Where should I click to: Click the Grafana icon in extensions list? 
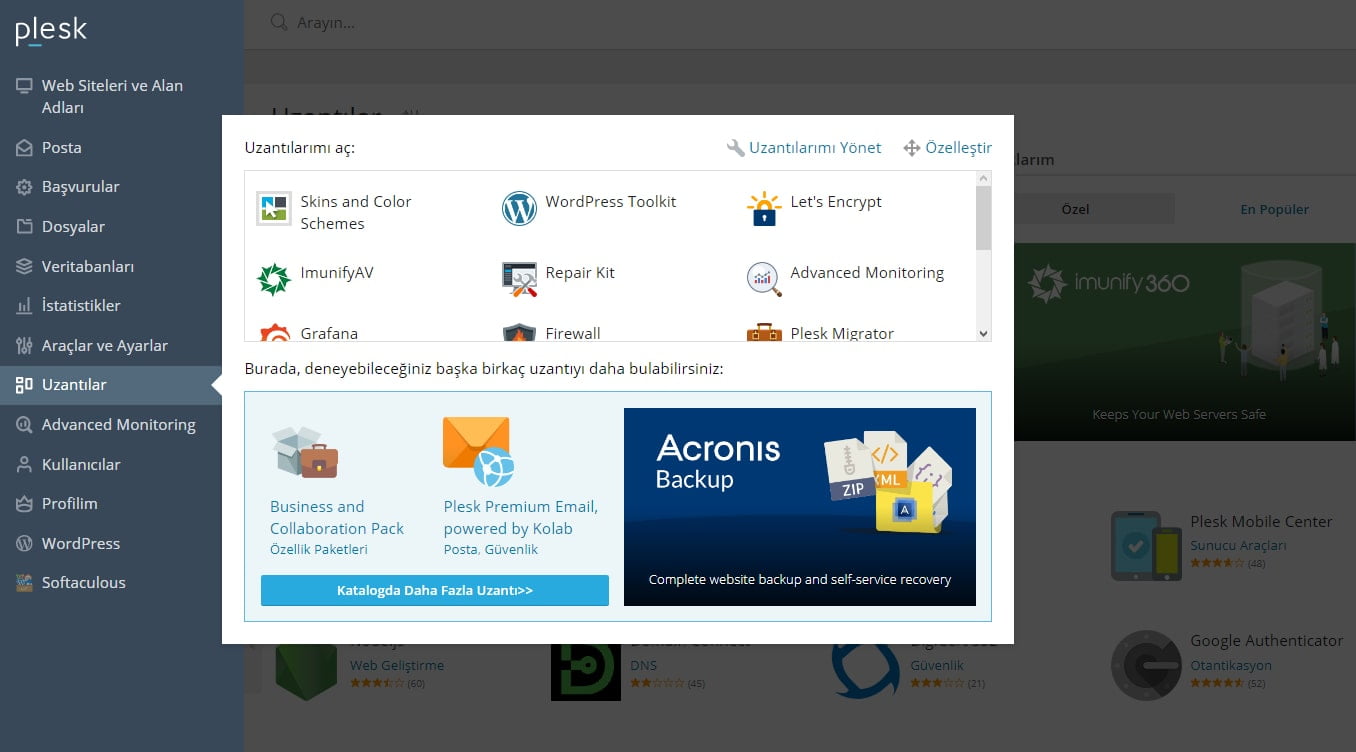click(x=274, y=333)
